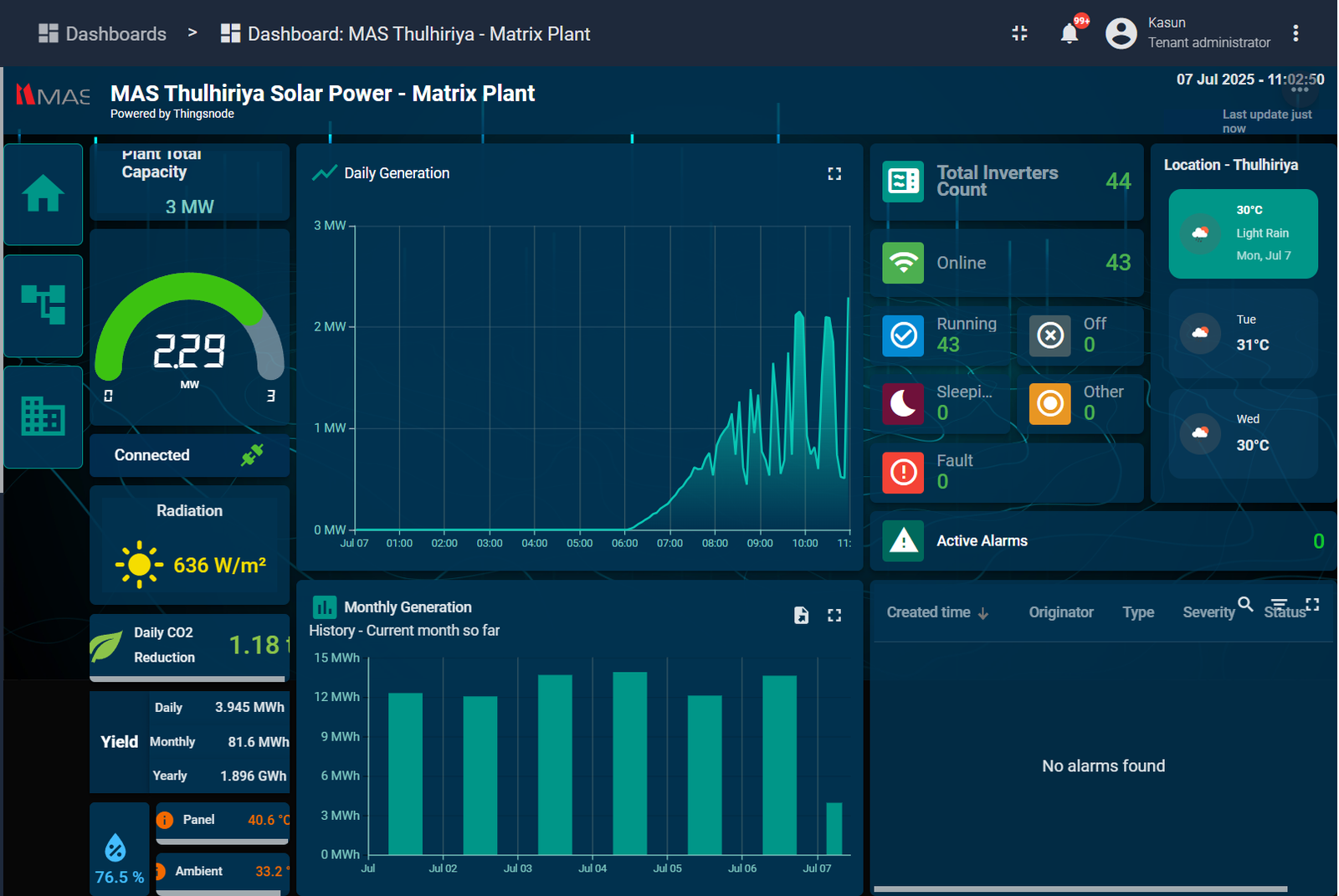Sort alarms by Severity column
This screenshot has width=1339, height=896.
[x=1208, y=612]
